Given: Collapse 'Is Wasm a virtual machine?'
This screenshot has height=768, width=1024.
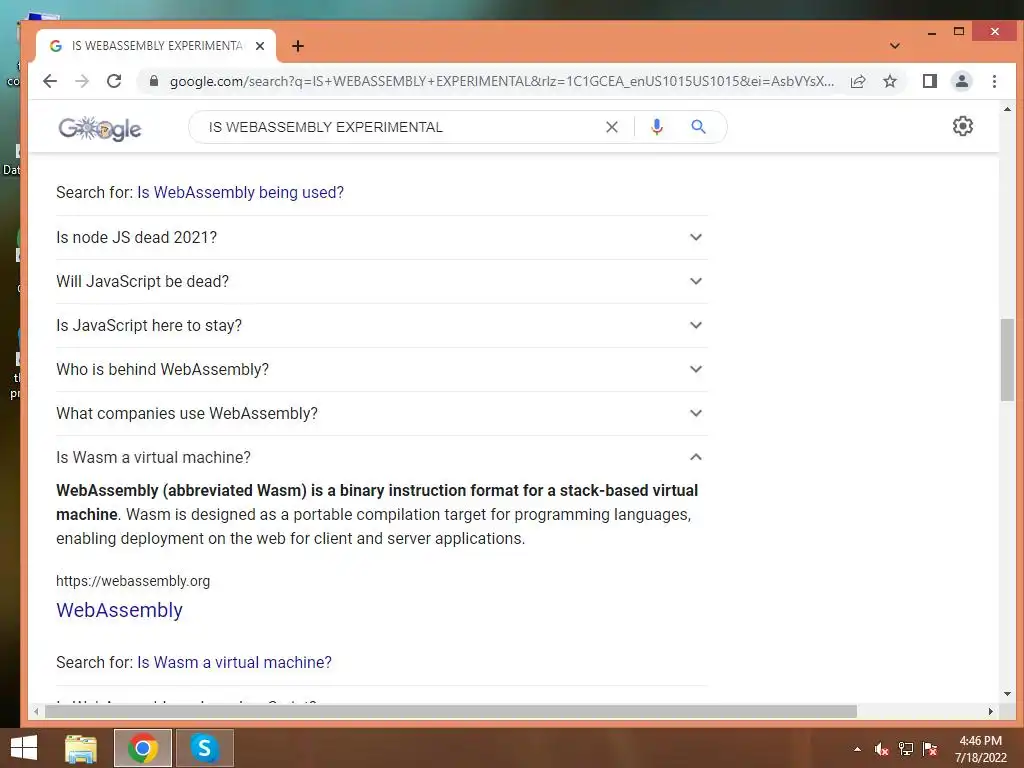Looking at the screenshot, I should coord(382,458).
